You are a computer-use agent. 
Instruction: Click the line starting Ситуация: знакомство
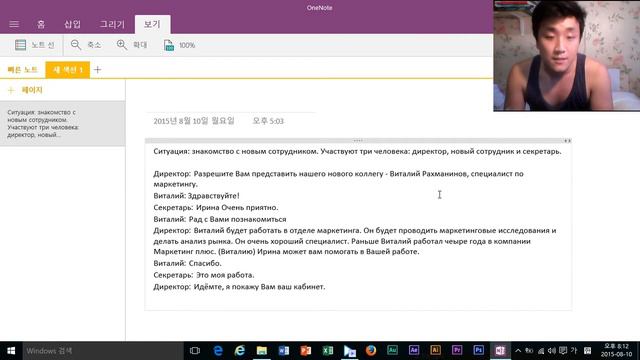pos(358,151)
